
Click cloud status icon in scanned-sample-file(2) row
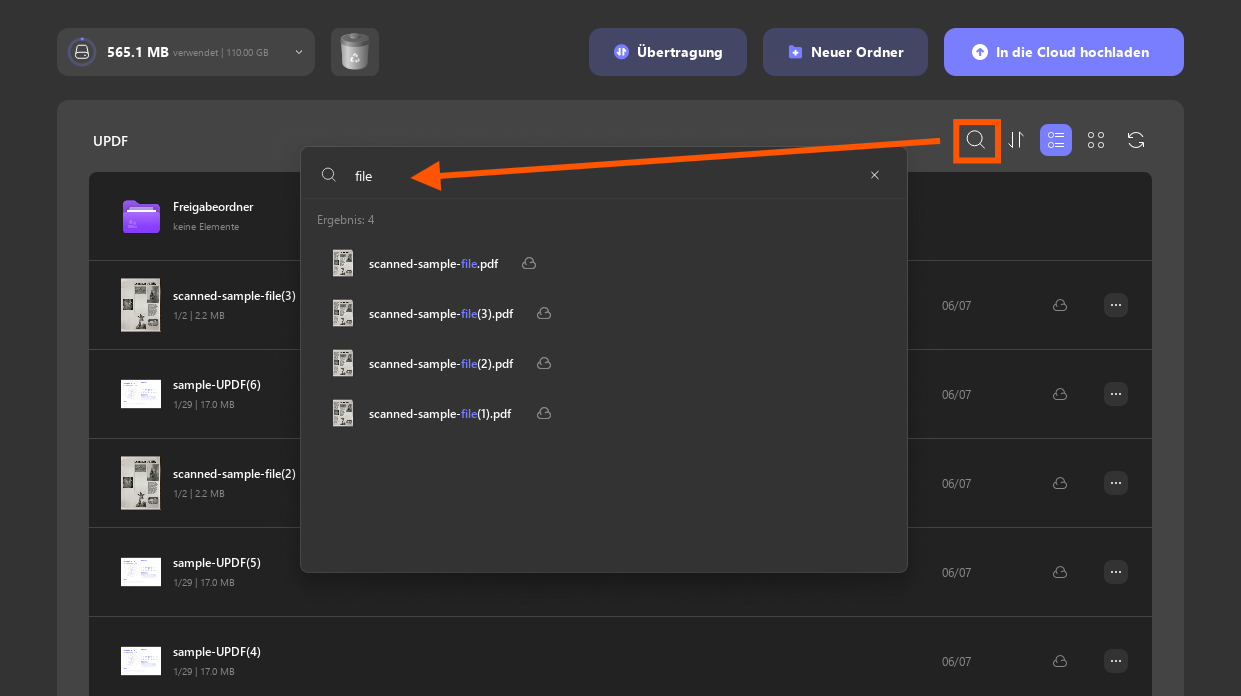pos(1059,483)
